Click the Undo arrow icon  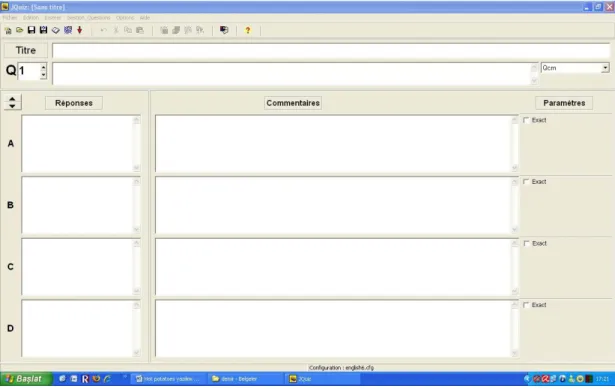coord(104,30)
